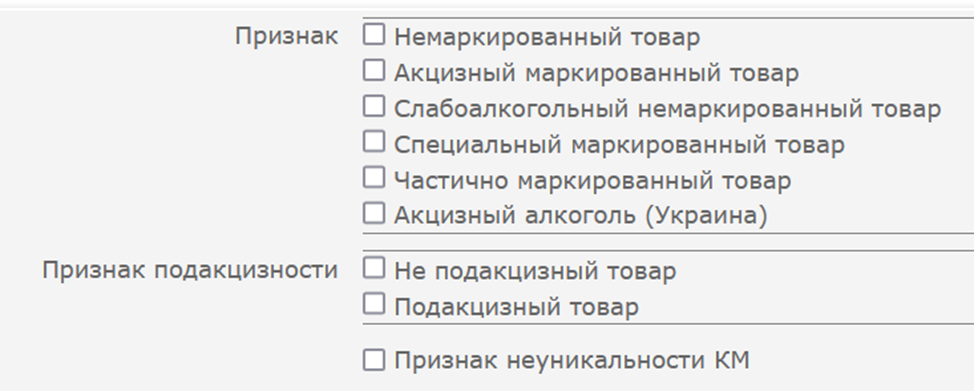Click the Не подакцизный товар label text
The image size is (974, 391).
pyautogui.click(x=535, y=272)
